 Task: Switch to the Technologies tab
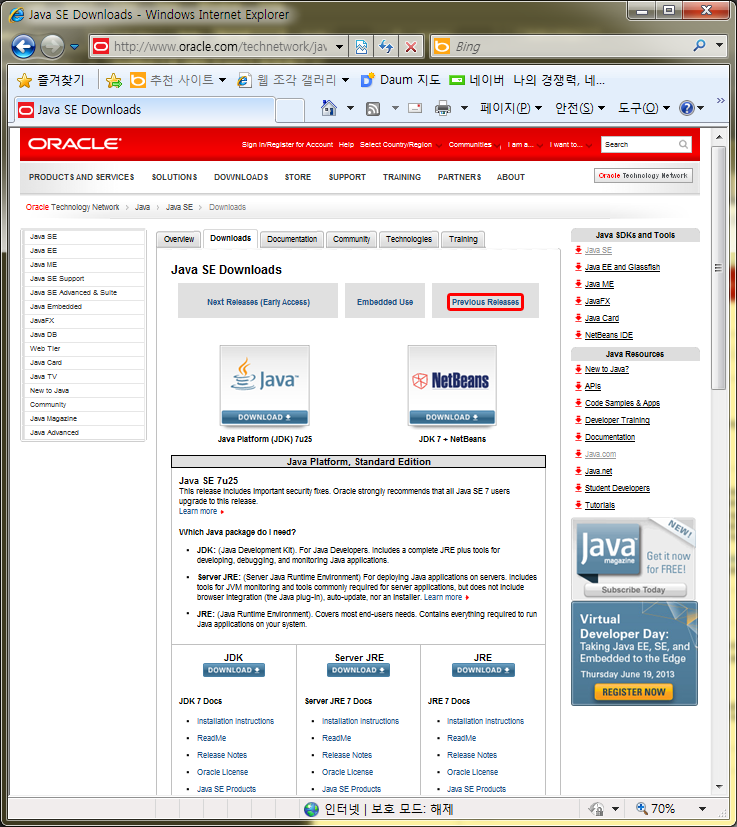(x=409, y=239)
